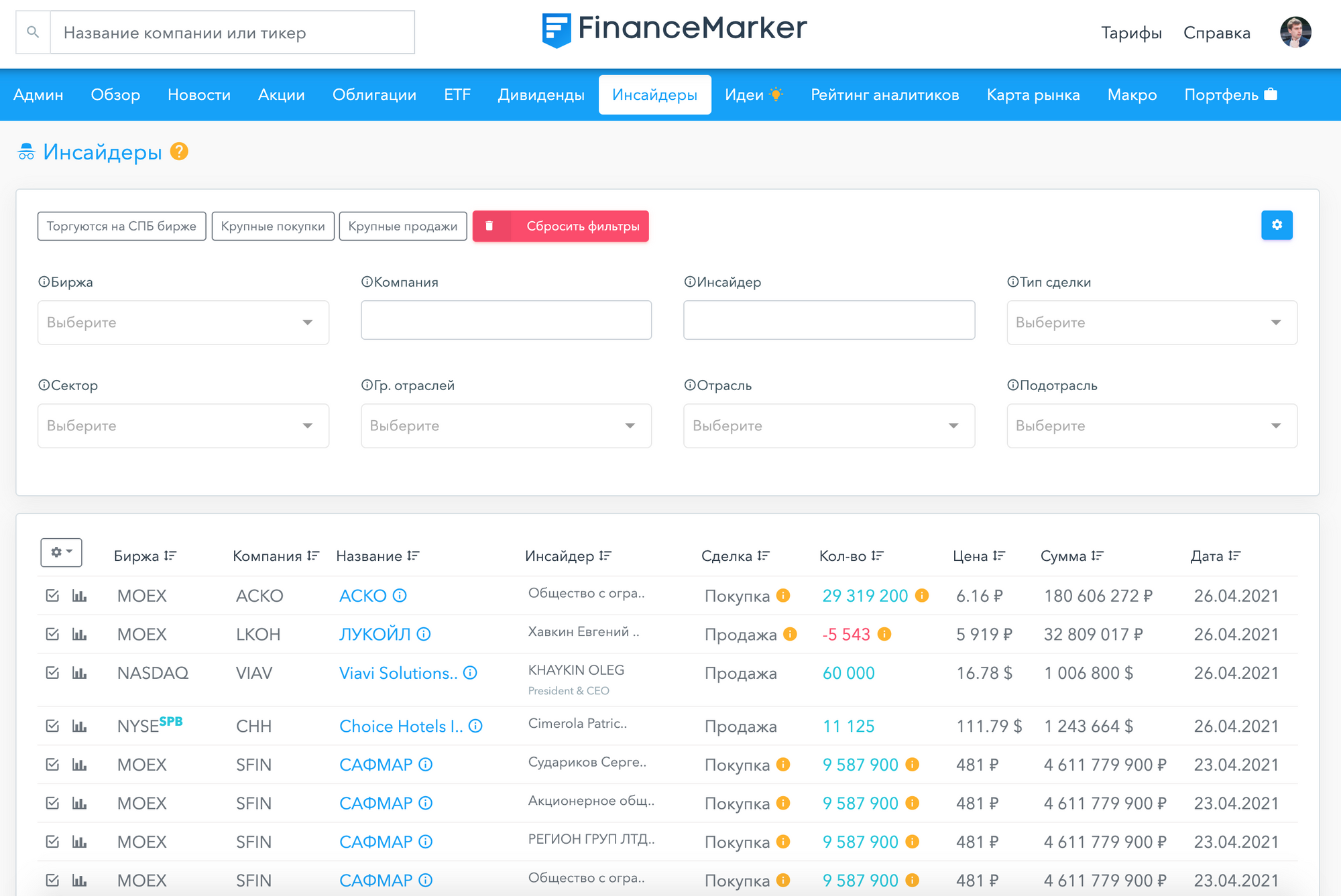Show info icon next to АСКО name
Screen dimensions: 1341x896
point(400,595)
